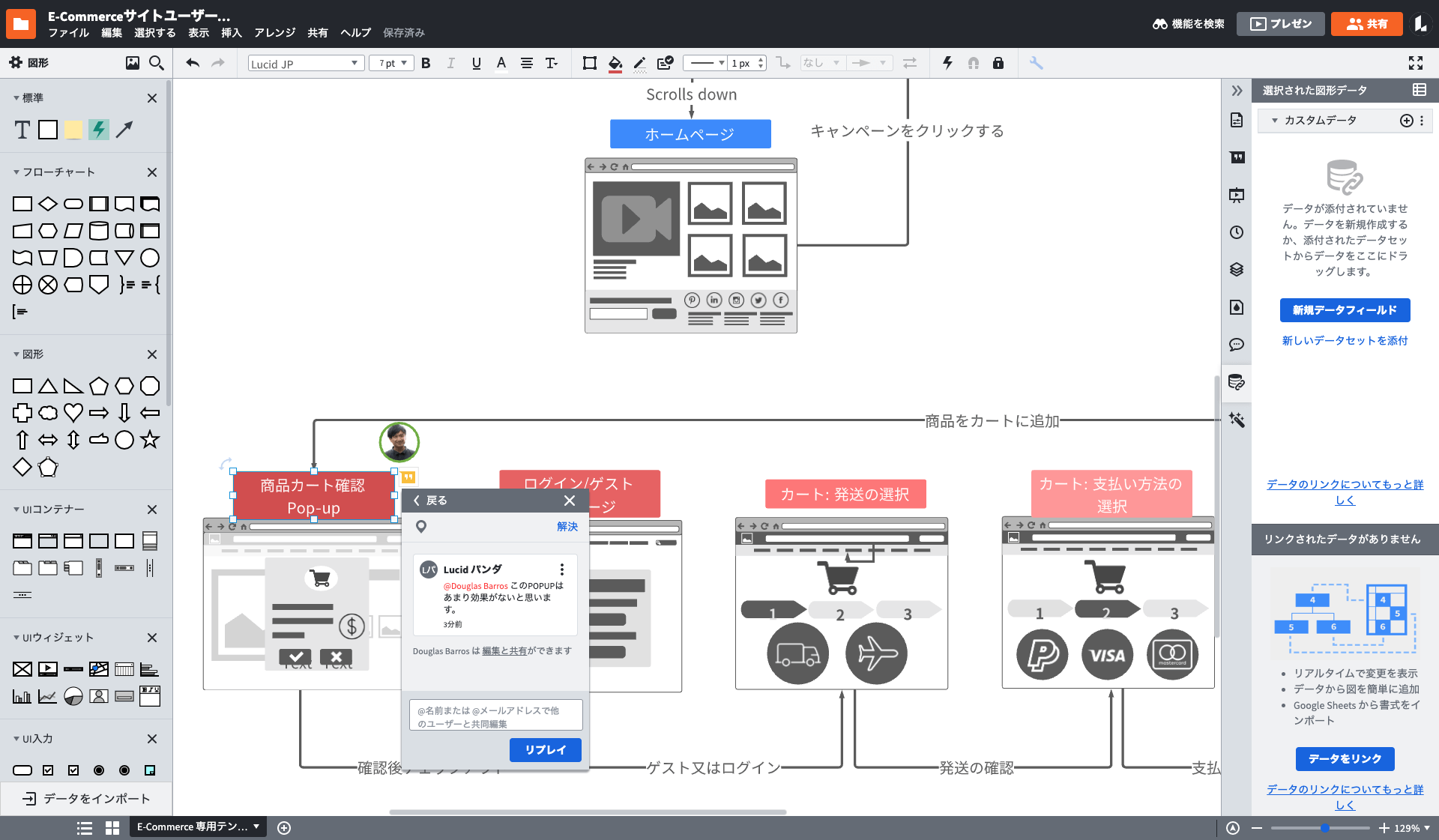Toggle italic text formatting
The height and width of the screenshot is (840, 1439).
(450, 64)
